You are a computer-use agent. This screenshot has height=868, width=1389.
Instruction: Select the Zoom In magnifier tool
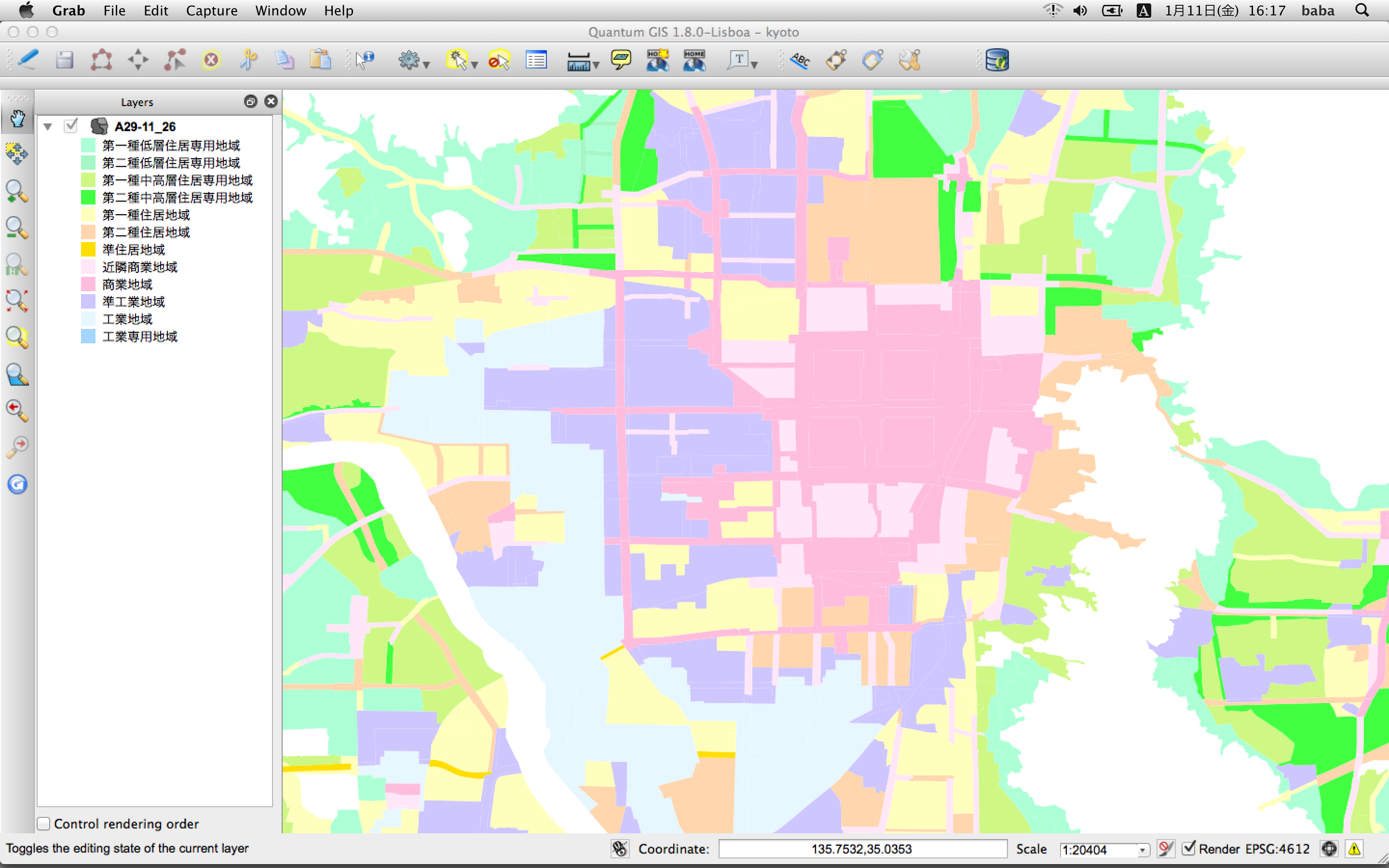(x=17, y=192)
